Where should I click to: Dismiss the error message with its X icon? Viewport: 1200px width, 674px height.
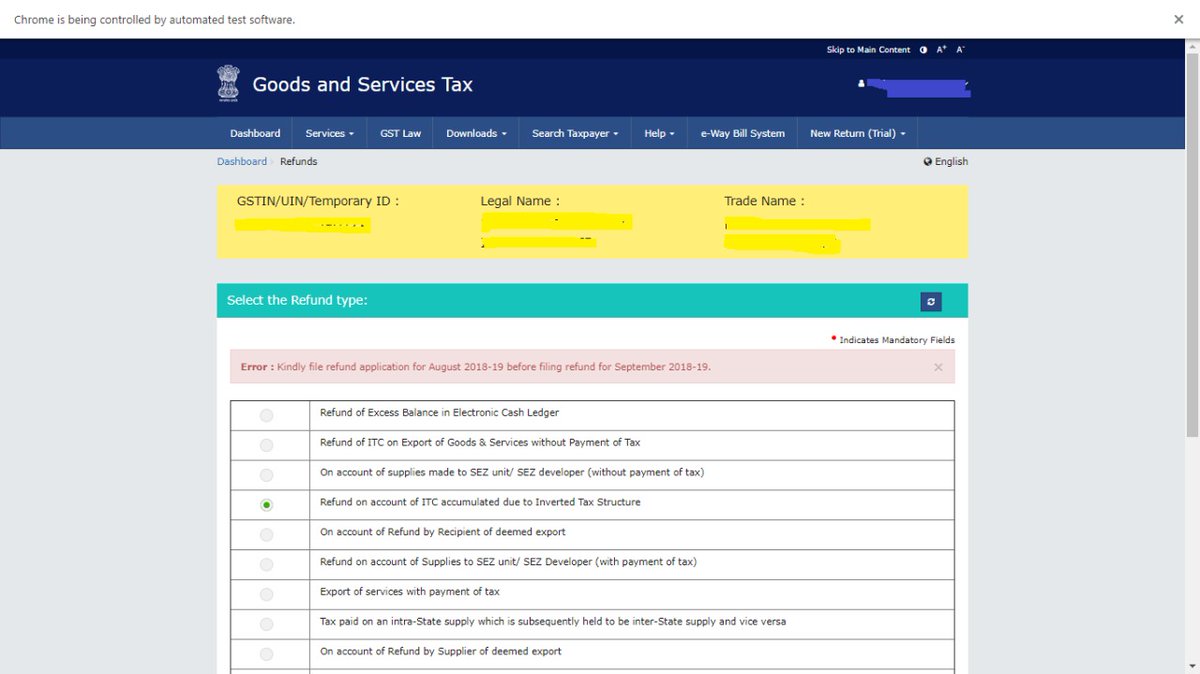pos(938,367)
